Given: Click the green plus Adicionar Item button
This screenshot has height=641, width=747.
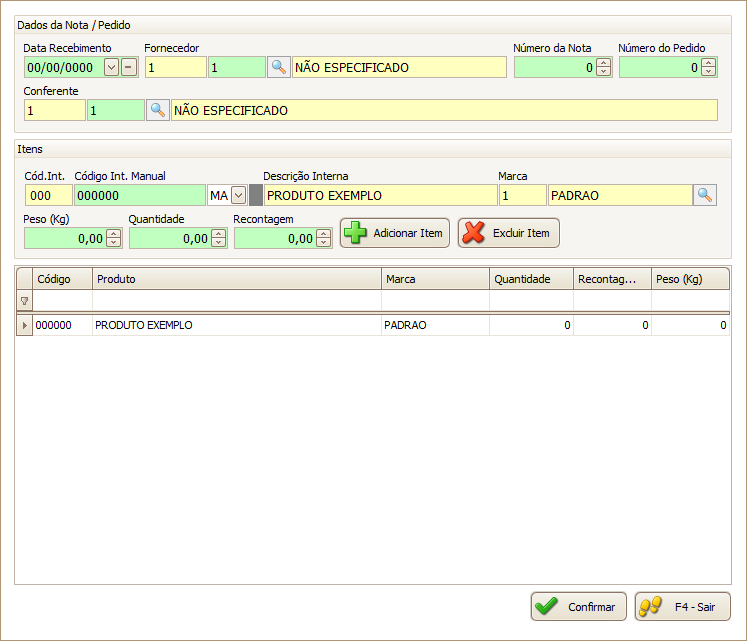Looking at the screenshot, I should [x=395, y=233].
